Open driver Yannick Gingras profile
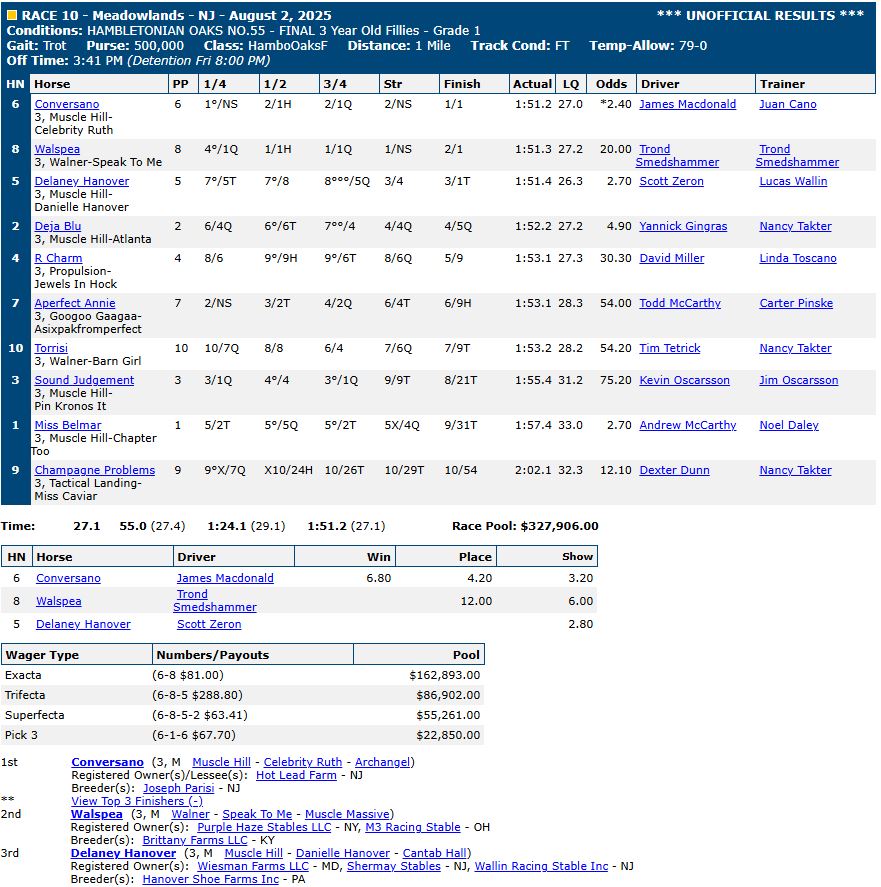The image size is (881, 887). pyautogui.click(x=683, y=226)
